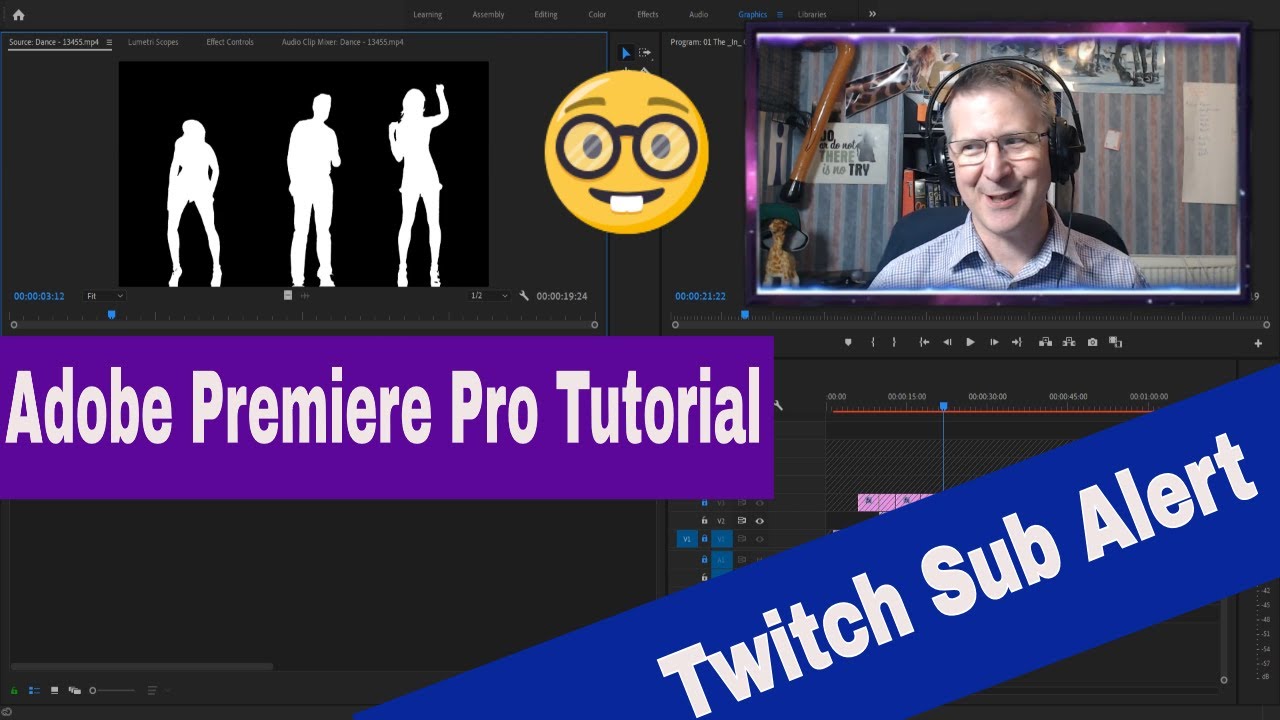Click the source playhead on time ruler
The width and height of the screenshot is (1280, 720).
click(x=111, y=314)
